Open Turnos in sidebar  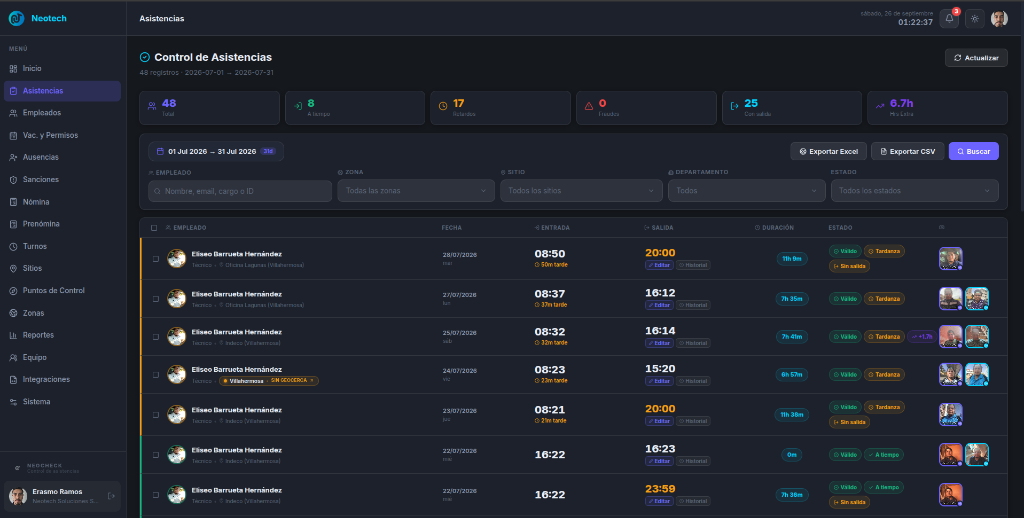point(63,246)
